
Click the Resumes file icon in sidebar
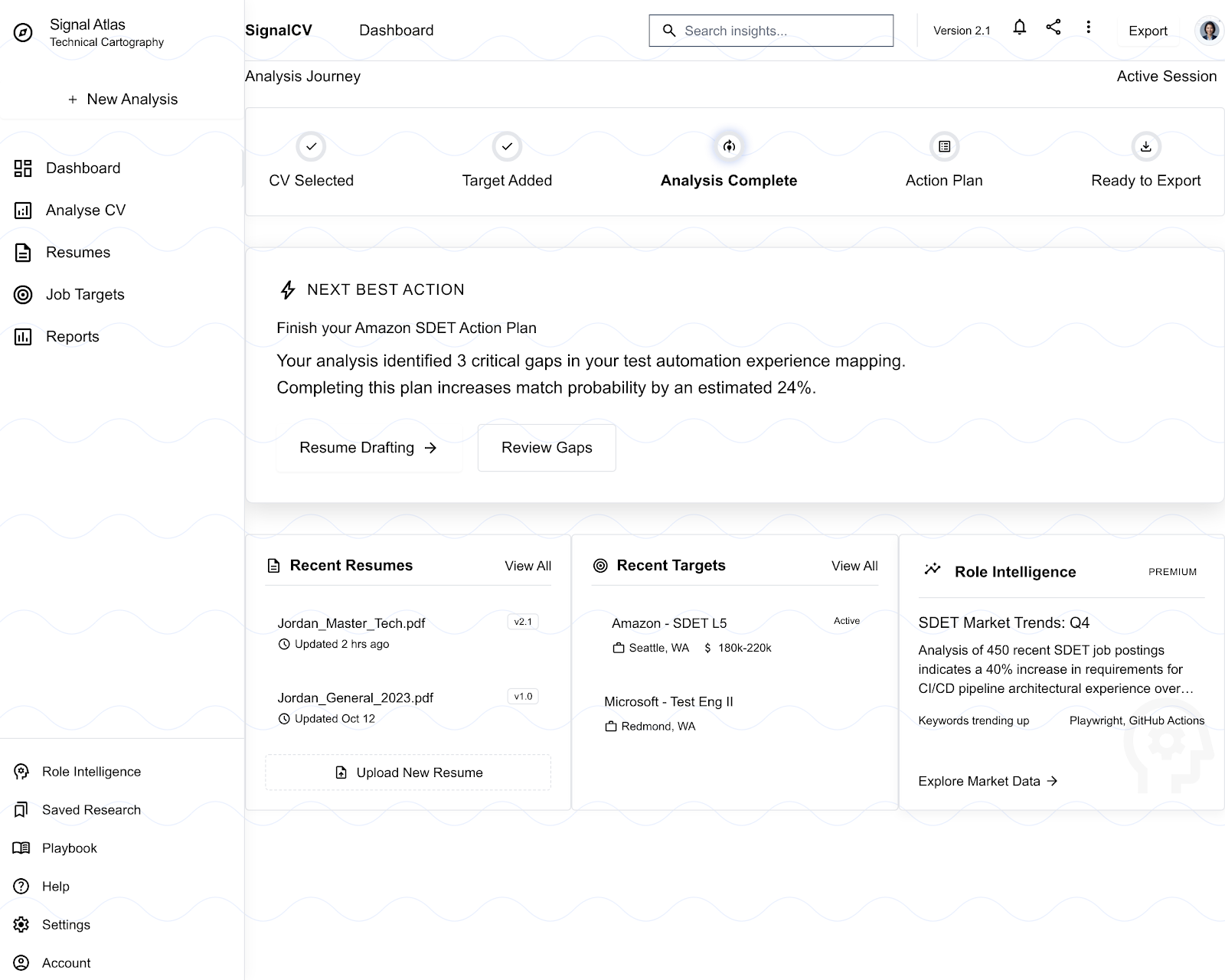click(23, 253)
